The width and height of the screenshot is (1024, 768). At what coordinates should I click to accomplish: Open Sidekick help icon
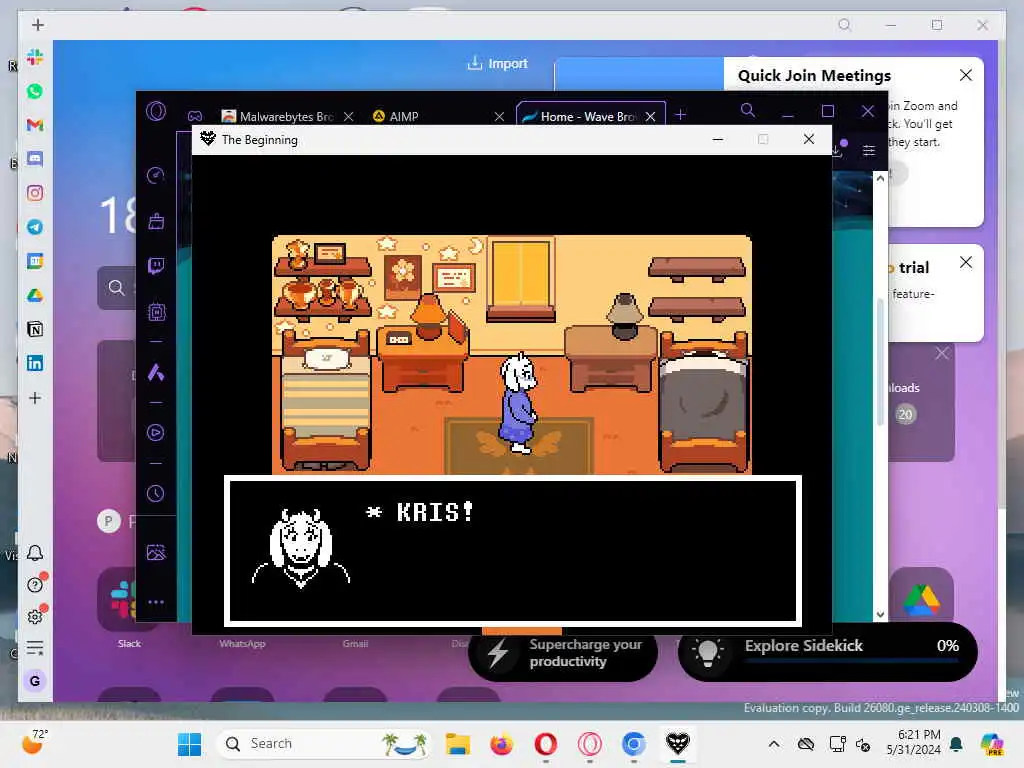[35, 584]
